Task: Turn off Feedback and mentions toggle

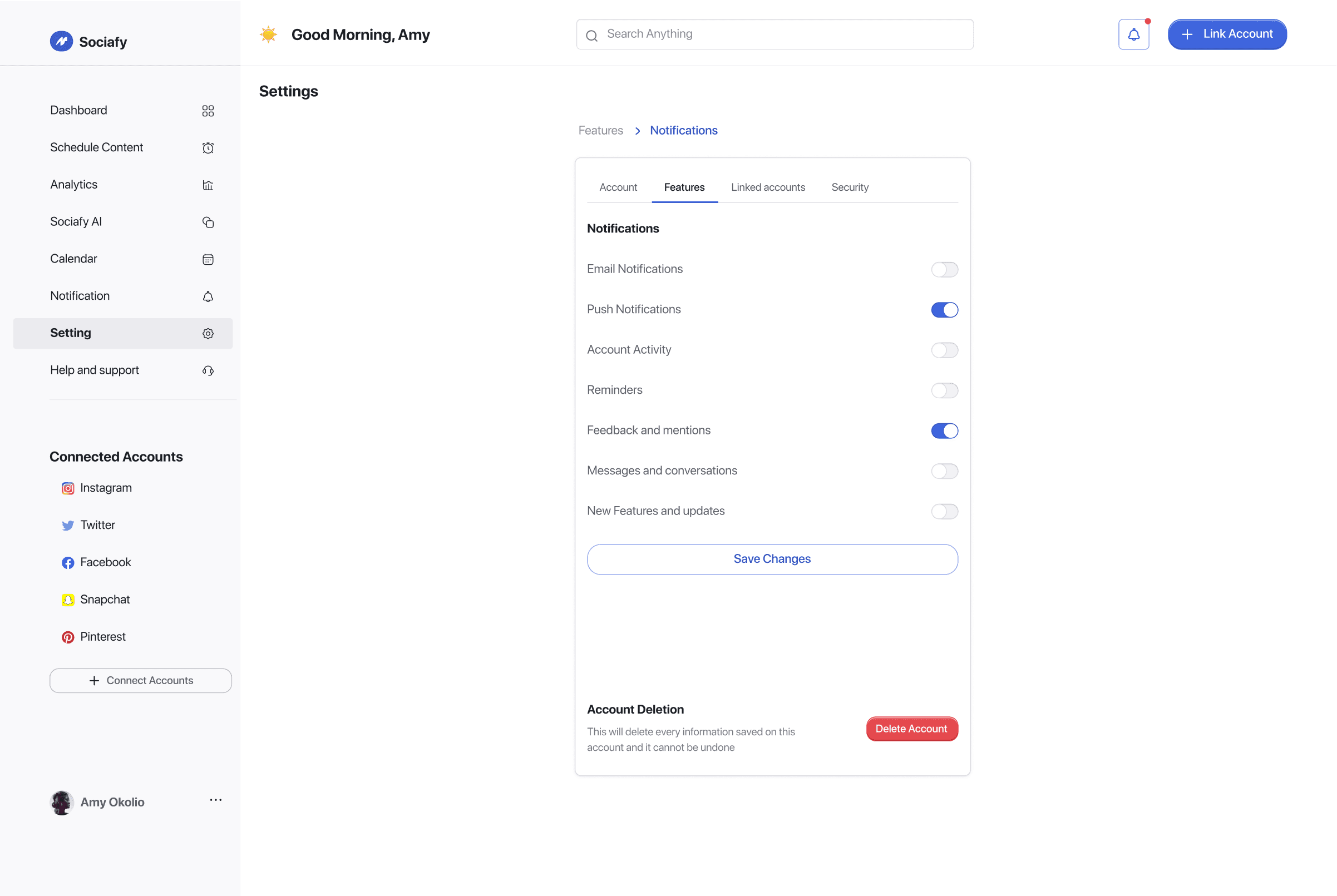Action: coord(944,431)
